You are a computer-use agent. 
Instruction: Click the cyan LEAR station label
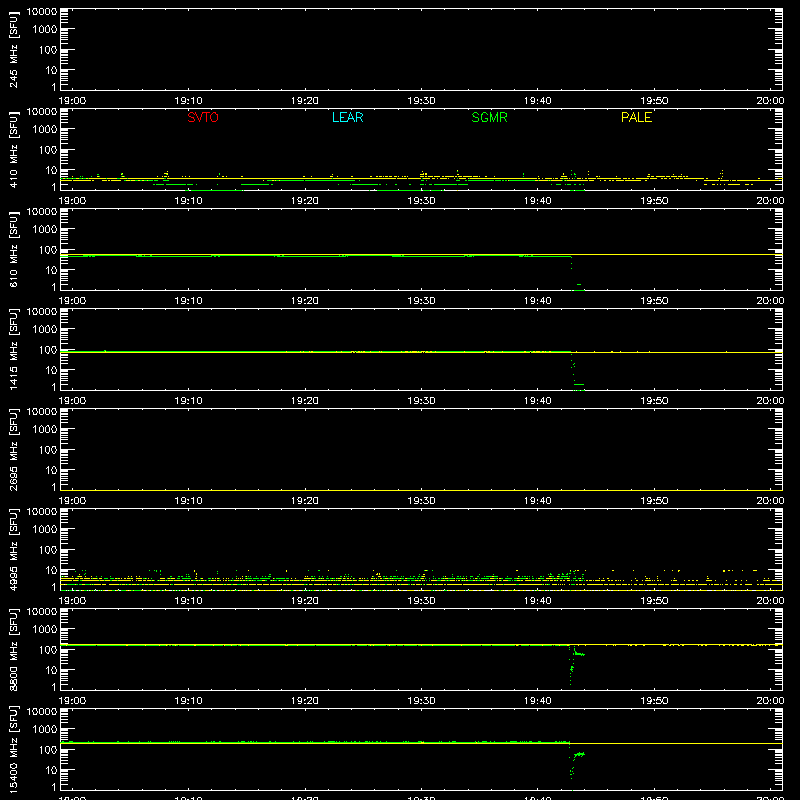coord(347,117)
